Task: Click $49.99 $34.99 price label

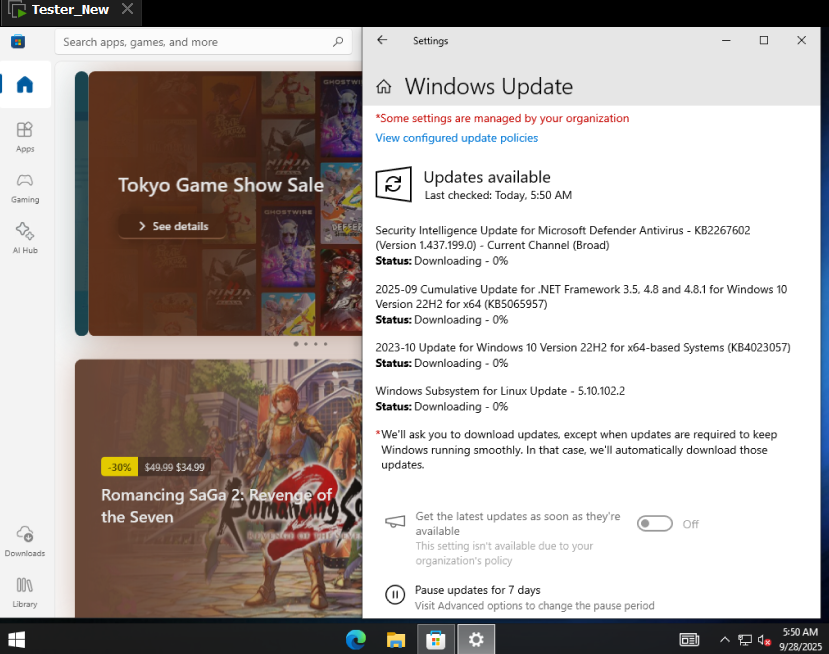Action: click(x=174, y=467)
